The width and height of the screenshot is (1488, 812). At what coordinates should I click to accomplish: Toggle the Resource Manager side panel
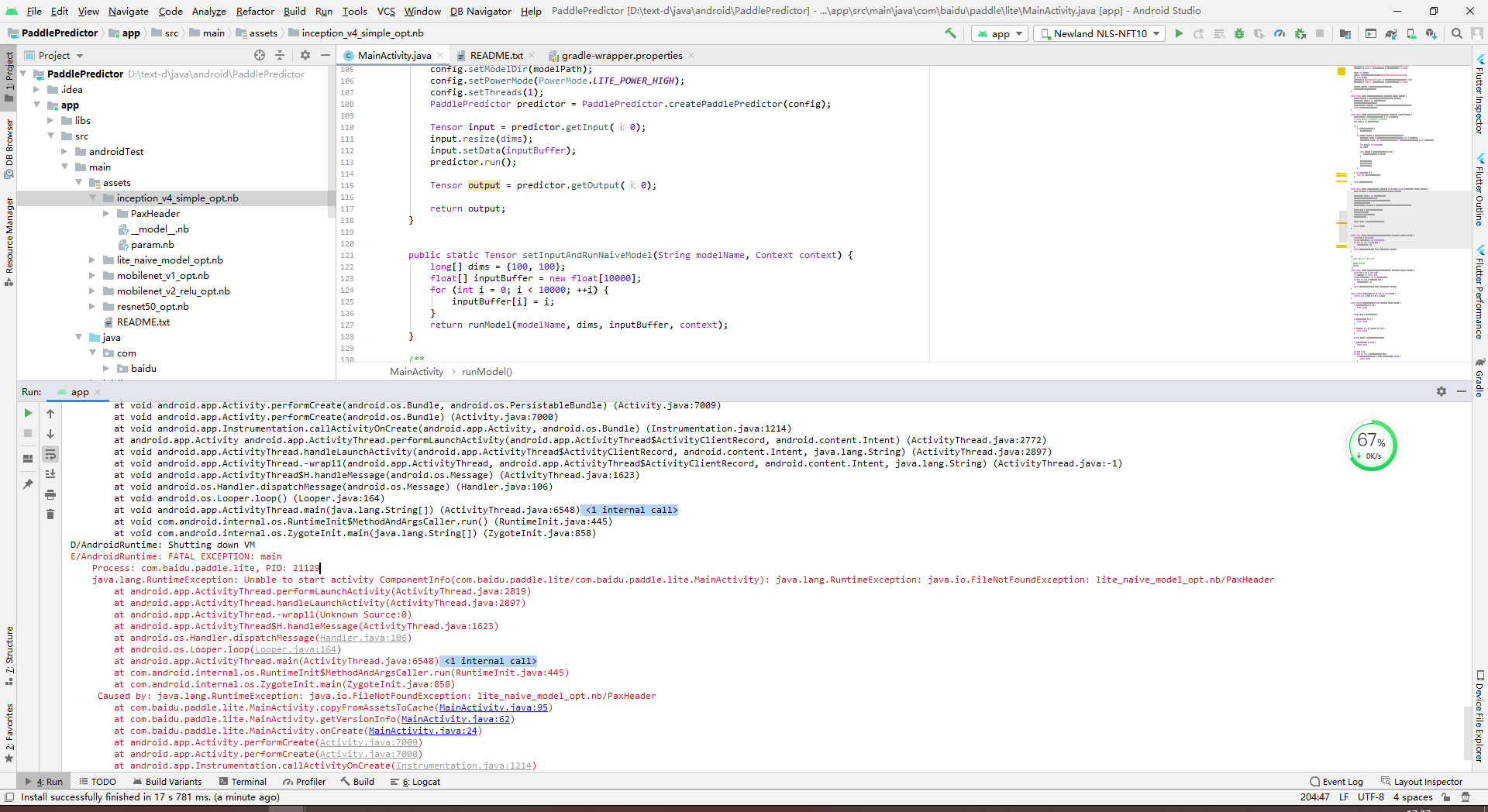coord(9,241)
